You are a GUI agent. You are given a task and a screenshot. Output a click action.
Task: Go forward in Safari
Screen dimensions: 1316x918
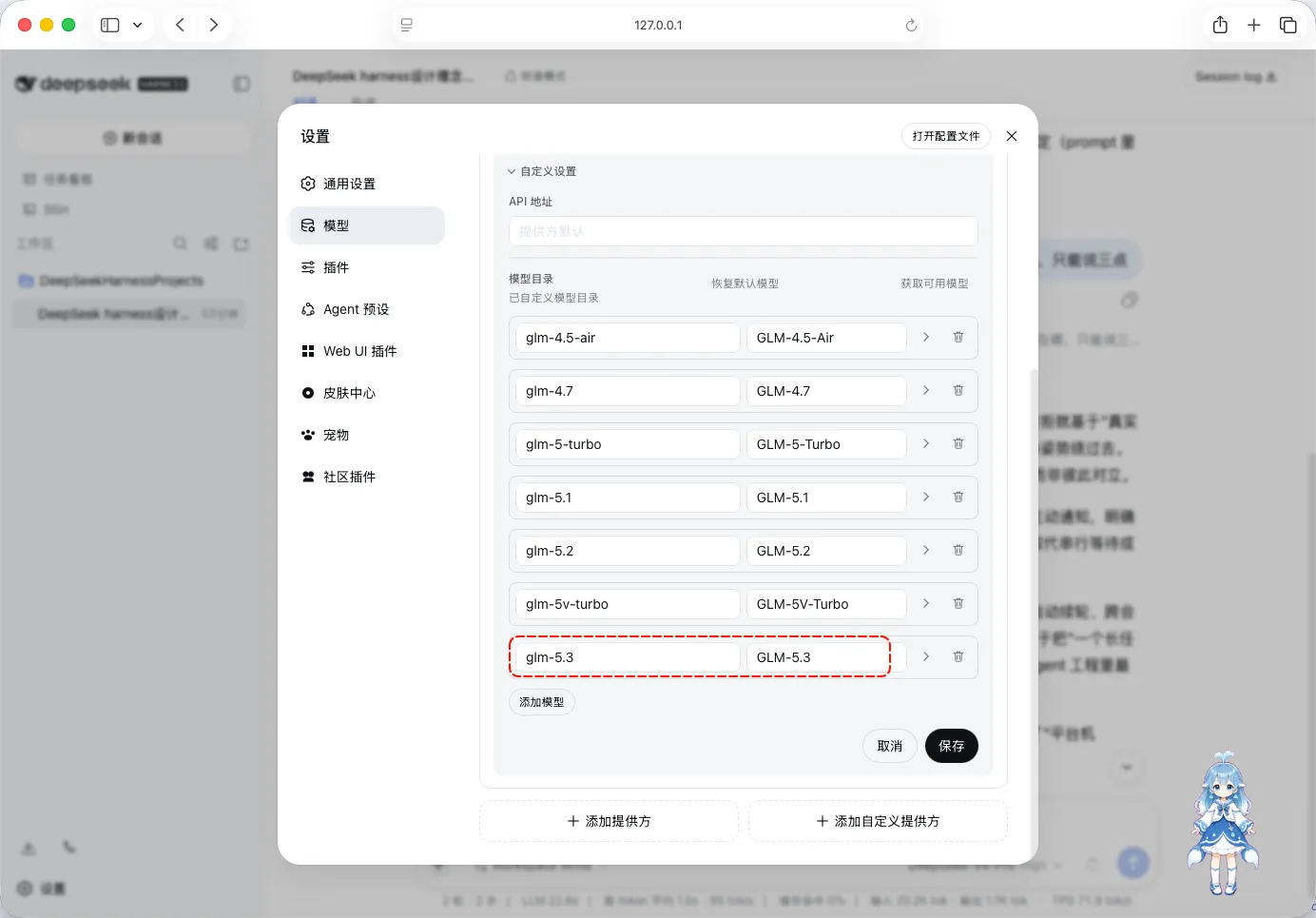(x=214, y=25)
